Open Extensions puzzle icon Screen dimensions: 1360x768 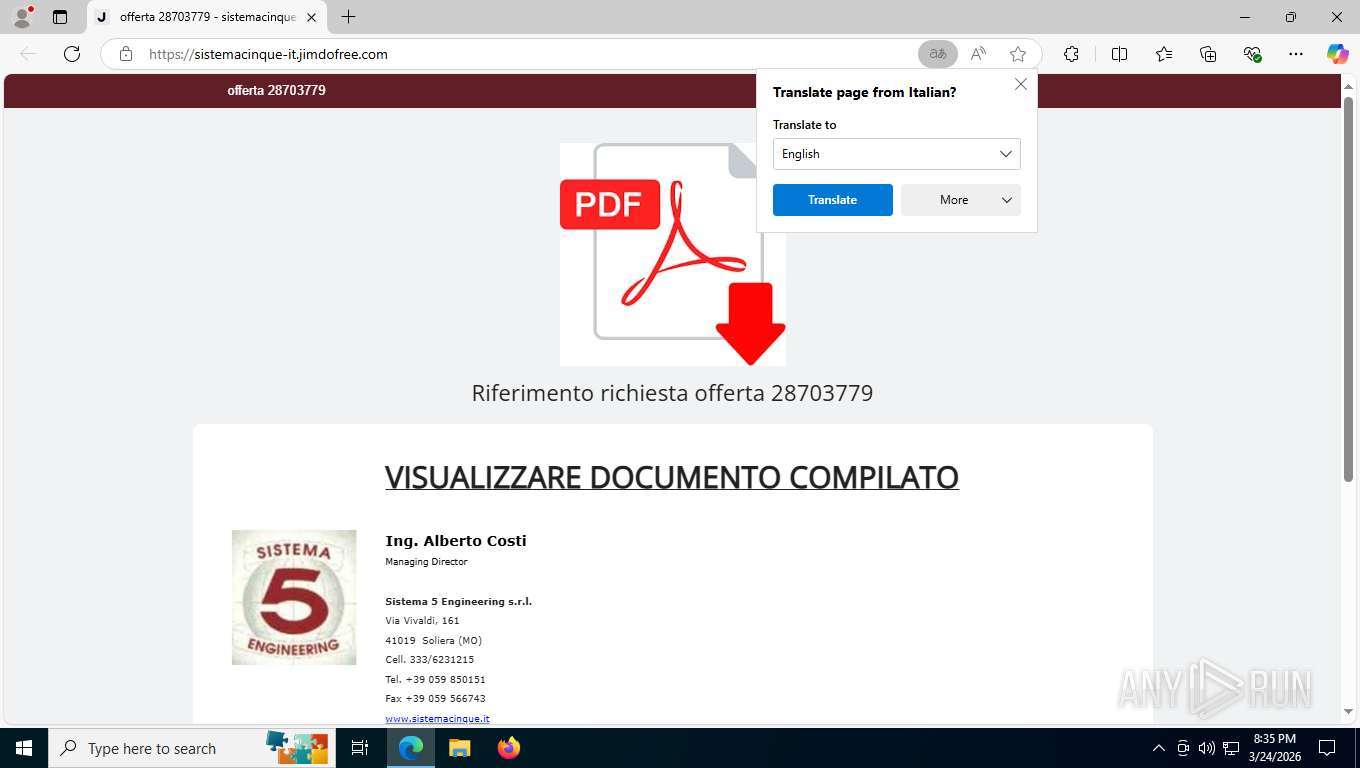[x=1071, y=54]
